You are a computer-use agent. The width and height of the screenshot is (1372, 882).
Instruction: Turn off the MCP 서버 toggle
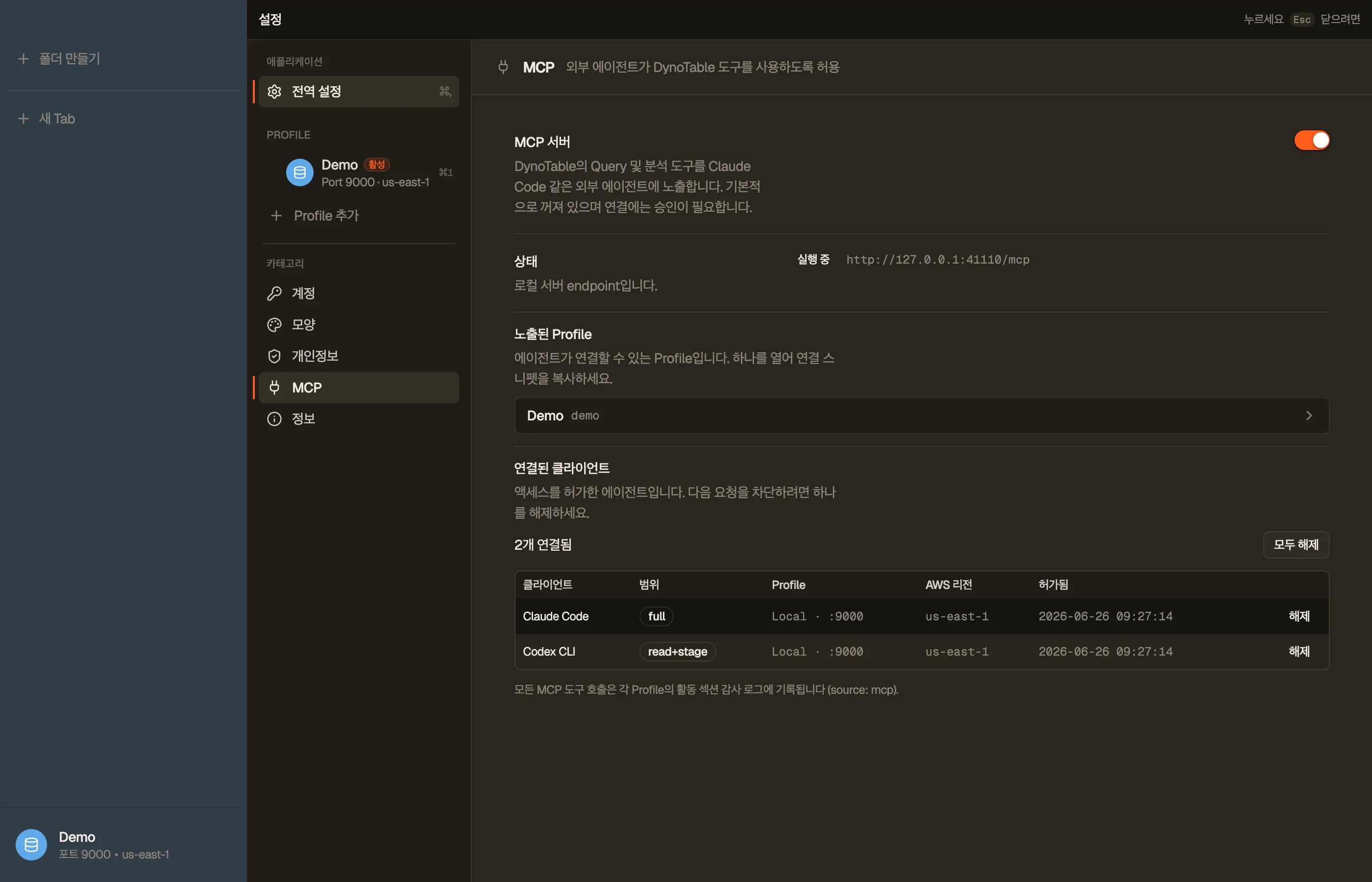(1311, 140)
